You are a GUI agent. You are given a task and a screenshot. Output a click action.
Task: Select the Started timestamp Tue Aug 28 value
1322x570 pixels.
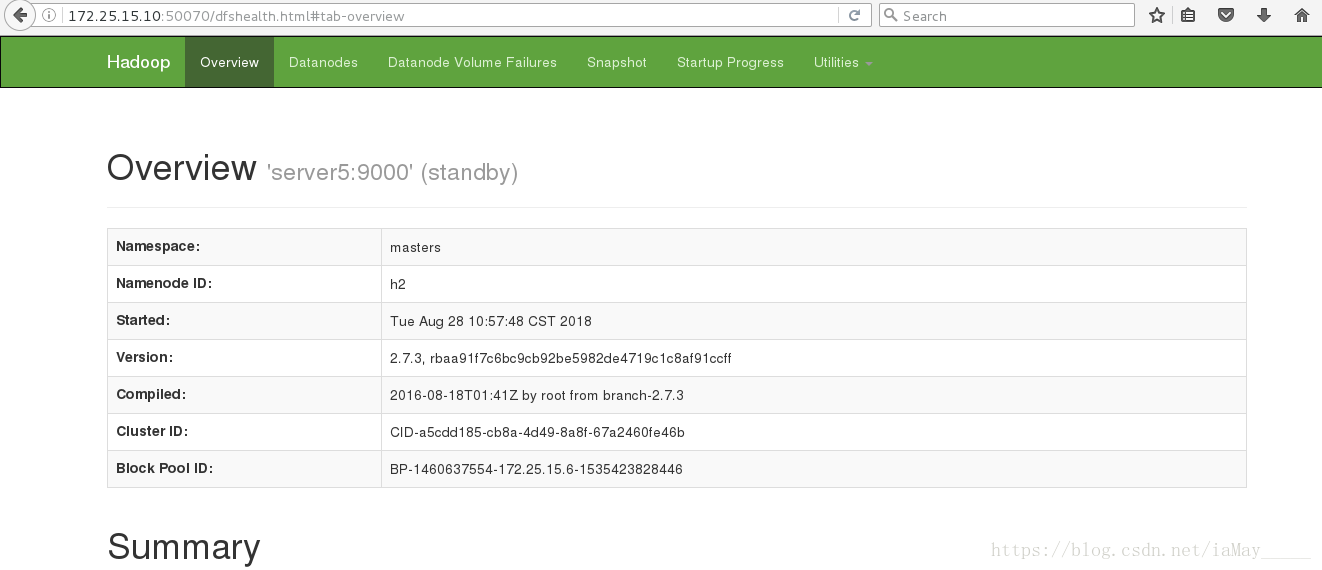(x=491, y=321)
